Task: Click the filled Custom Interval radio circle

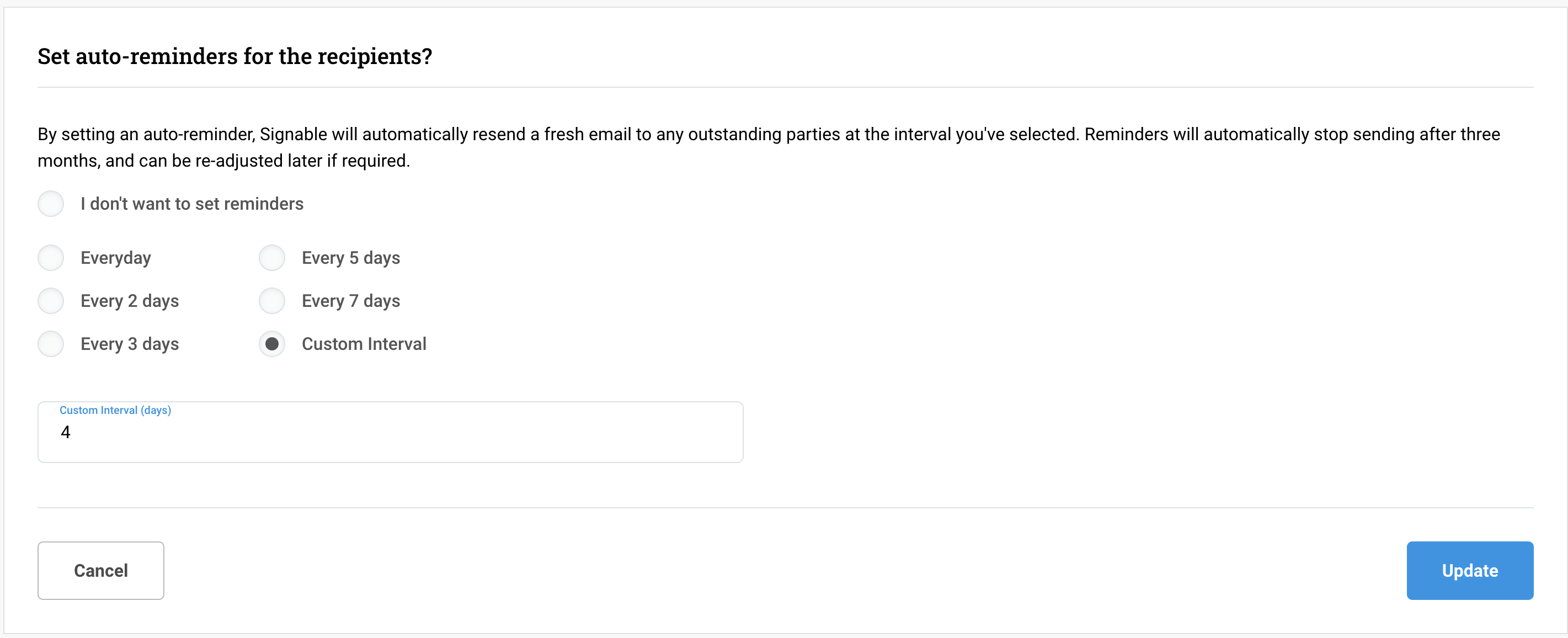Action: tap(271, 343)
